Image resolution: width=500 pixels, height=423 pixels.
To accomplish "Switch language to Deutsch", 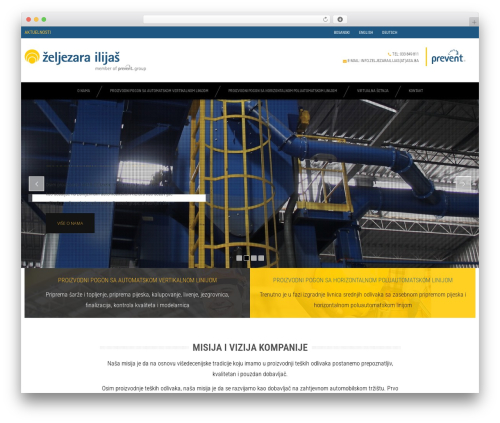I will [389, 32].
